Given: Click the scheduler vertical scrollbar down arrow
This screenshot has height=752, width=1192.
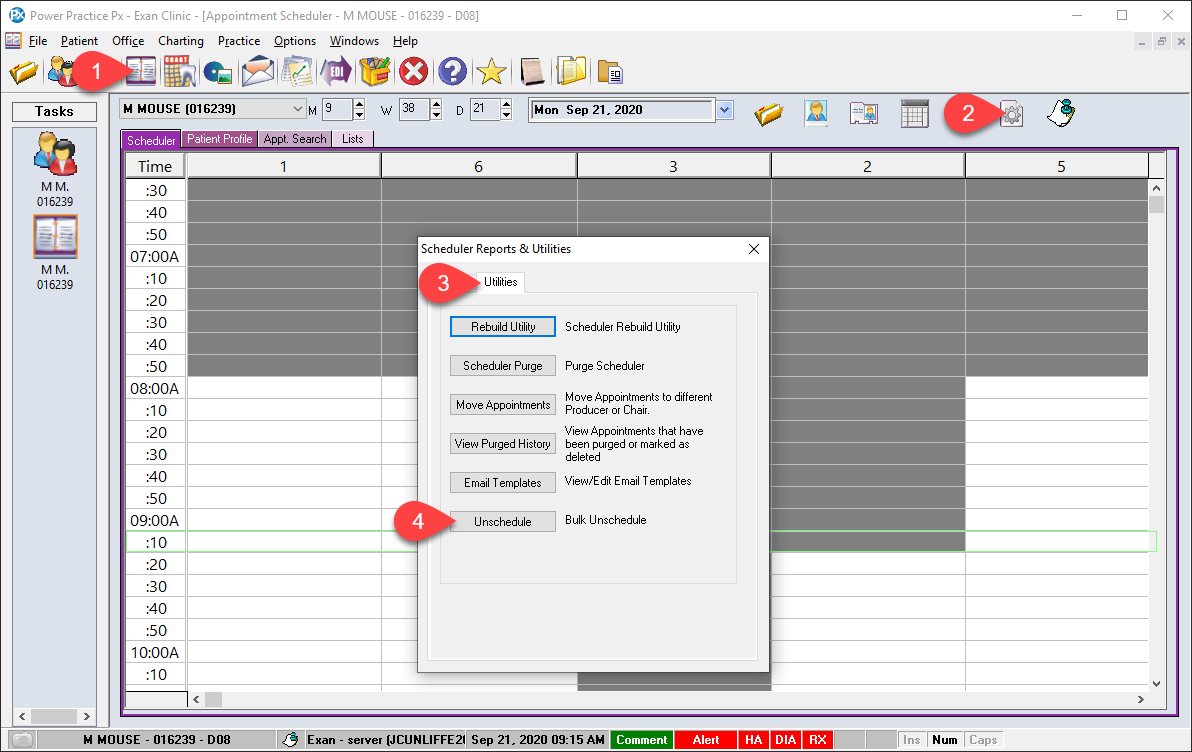Looking at the screenshot, I should (x=1156, y=684).
